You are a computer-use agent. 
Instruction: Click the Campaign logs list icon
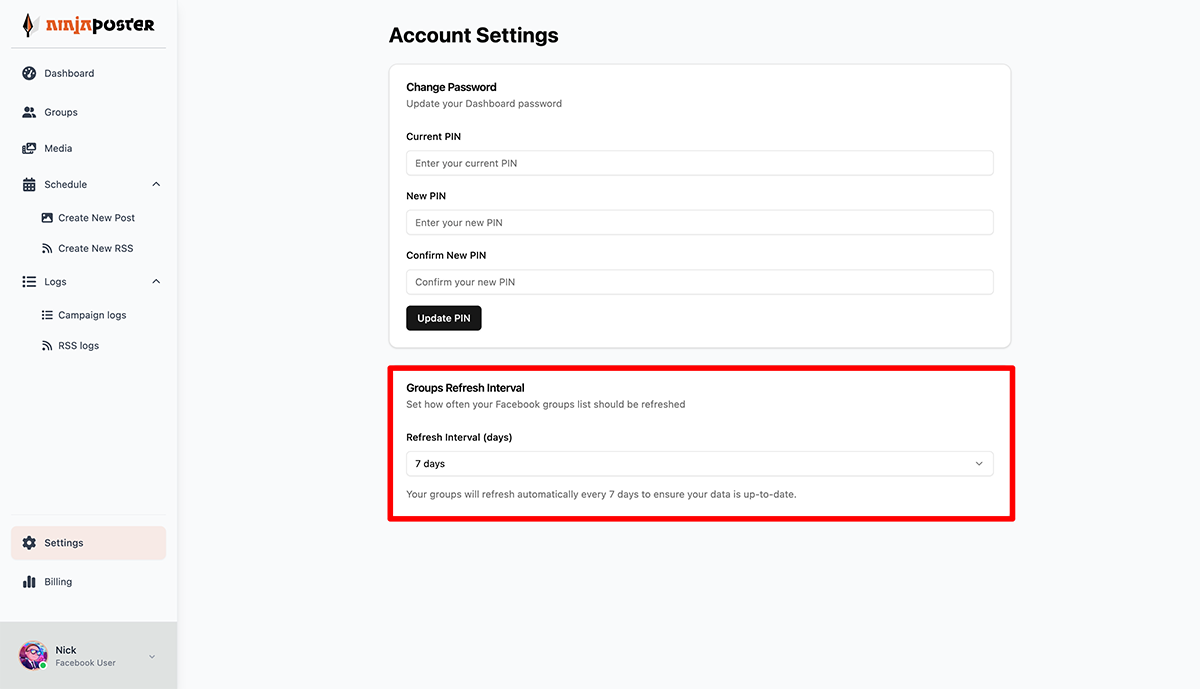click(x=47, y=315)
